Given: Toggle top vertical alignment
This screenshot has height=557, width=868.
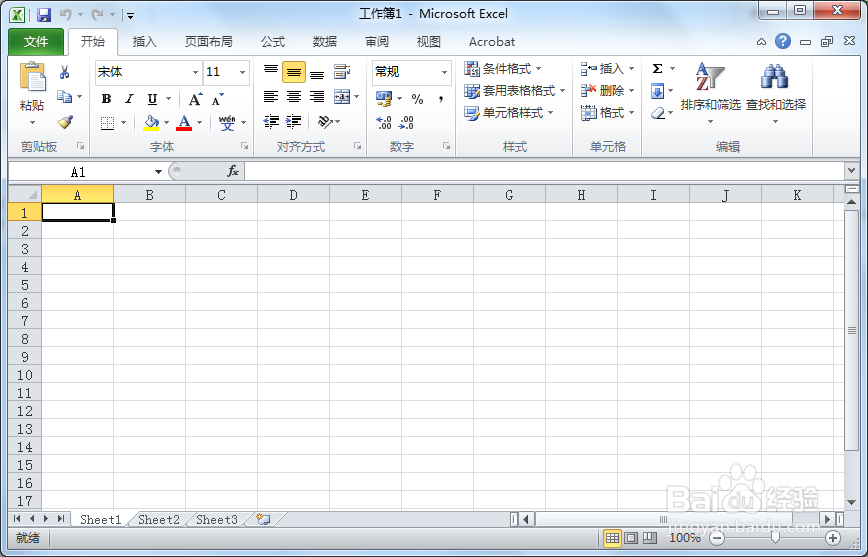Looking at the screenshot, I should pyautogui.click(x=271, y=72).
